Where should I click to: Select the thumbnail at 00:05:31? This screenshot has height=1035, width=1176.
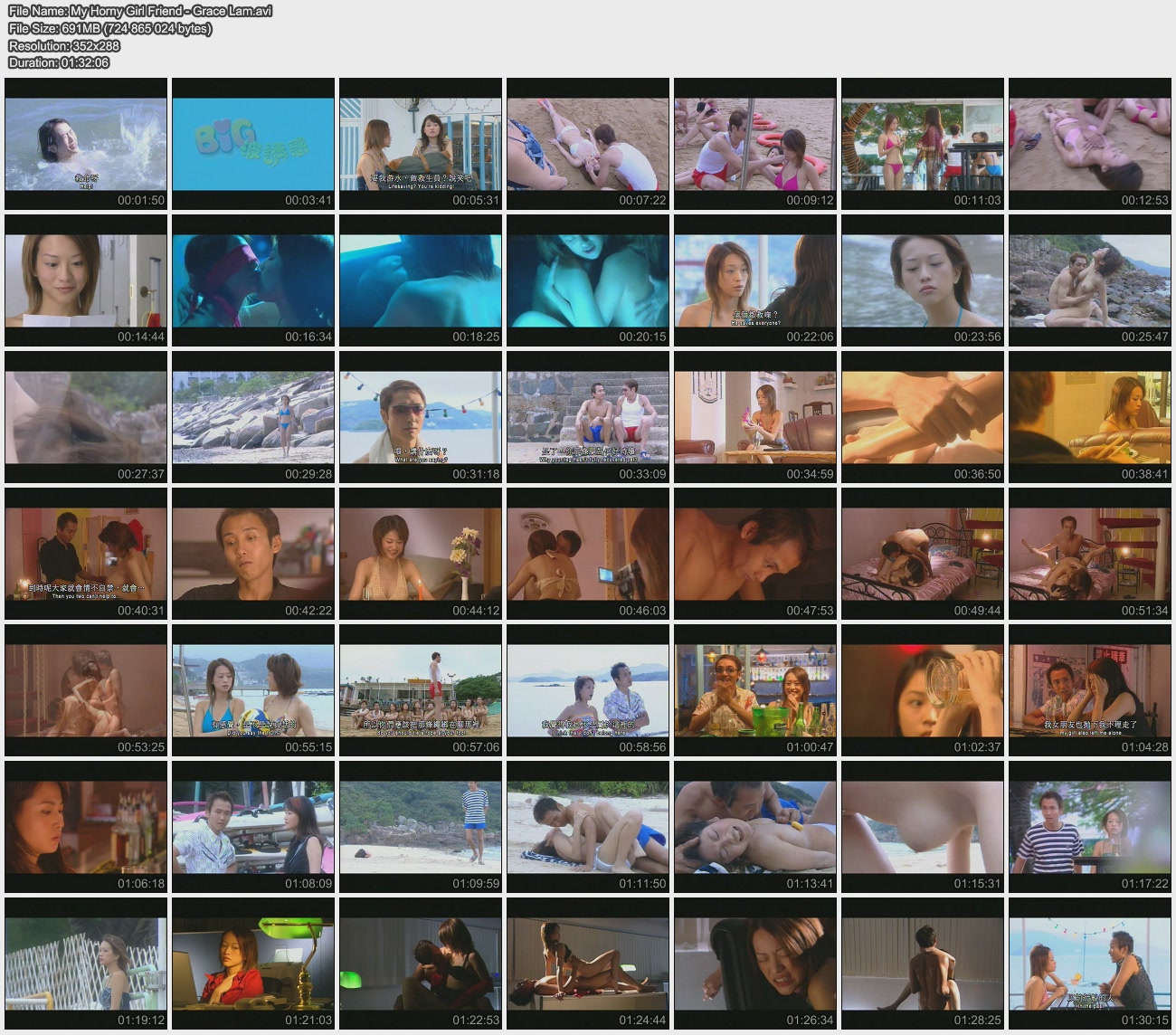pyautogui.click(x=421, y=144)
